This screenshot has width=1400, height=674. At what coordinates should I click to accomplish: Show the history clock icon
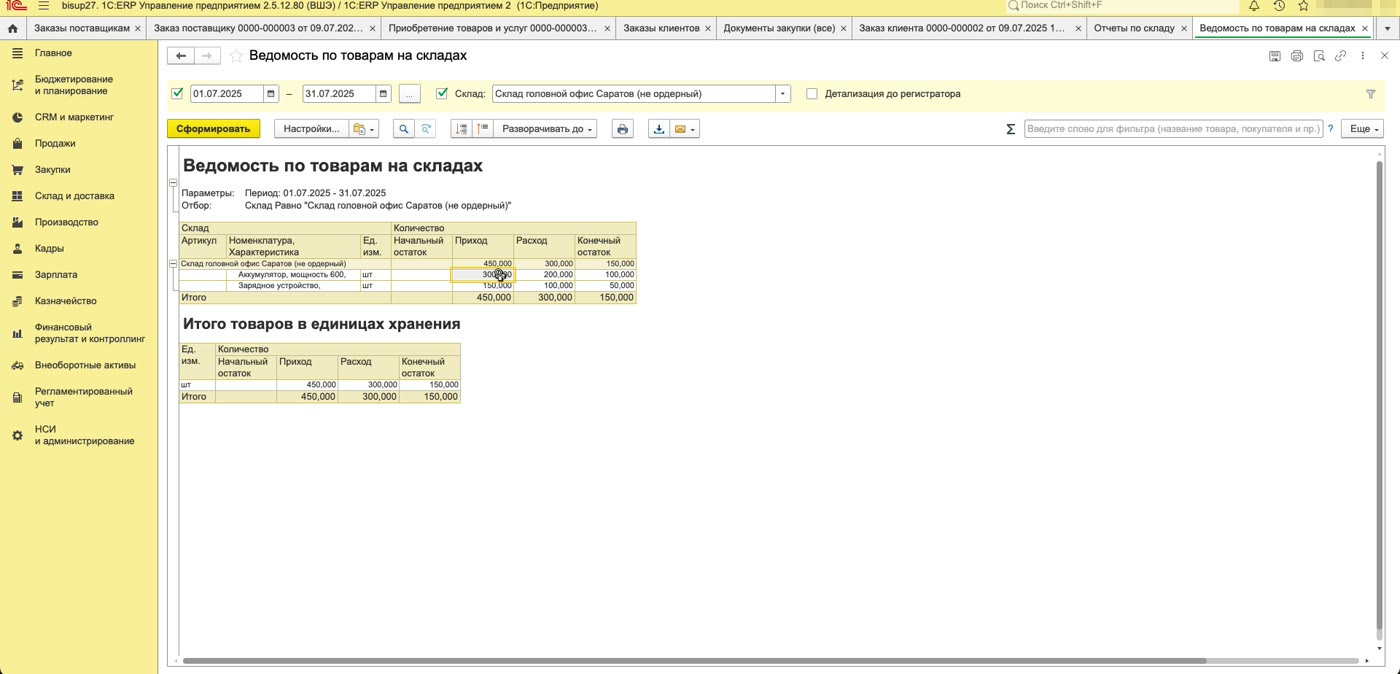1279,6
